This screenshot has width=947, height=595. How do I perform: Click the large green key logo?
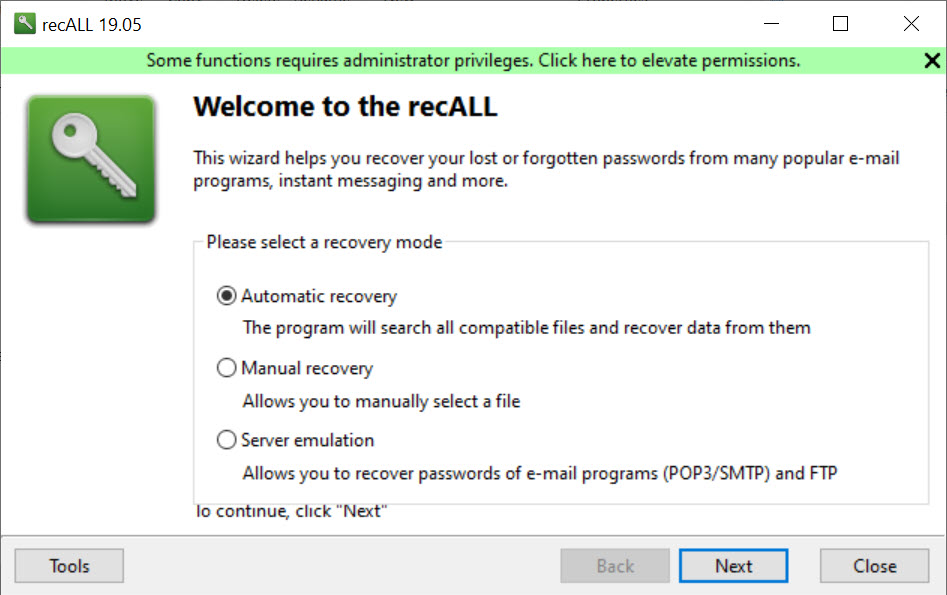pos(91,159)
